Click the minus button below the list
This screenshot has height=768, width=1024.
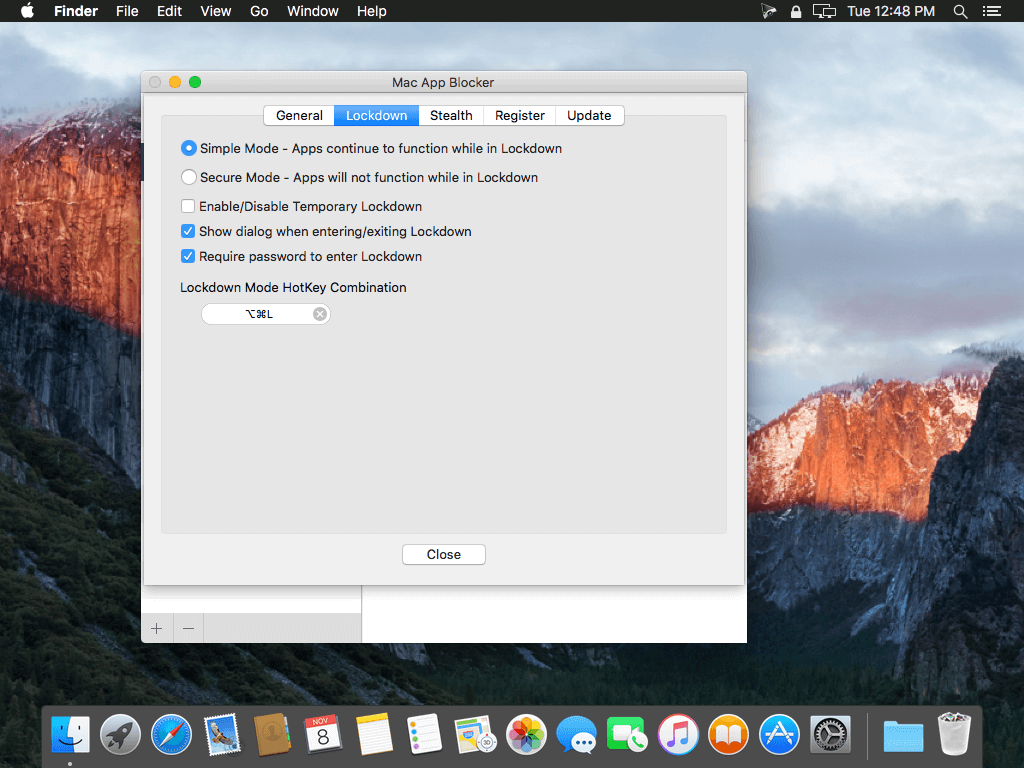[x=189, y=628]
